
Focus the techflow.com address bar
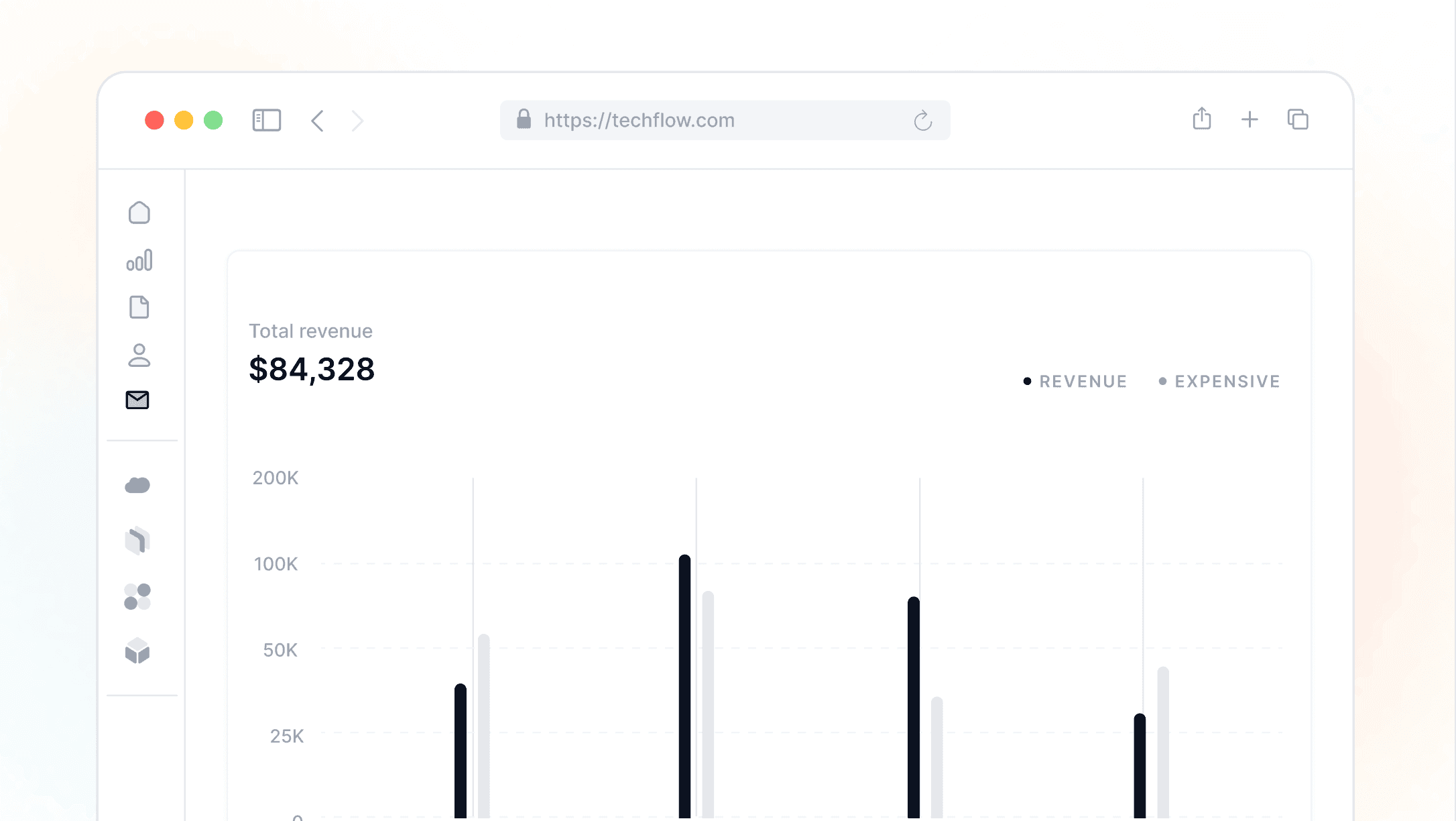pyautogui.click(x=711, y=121)
